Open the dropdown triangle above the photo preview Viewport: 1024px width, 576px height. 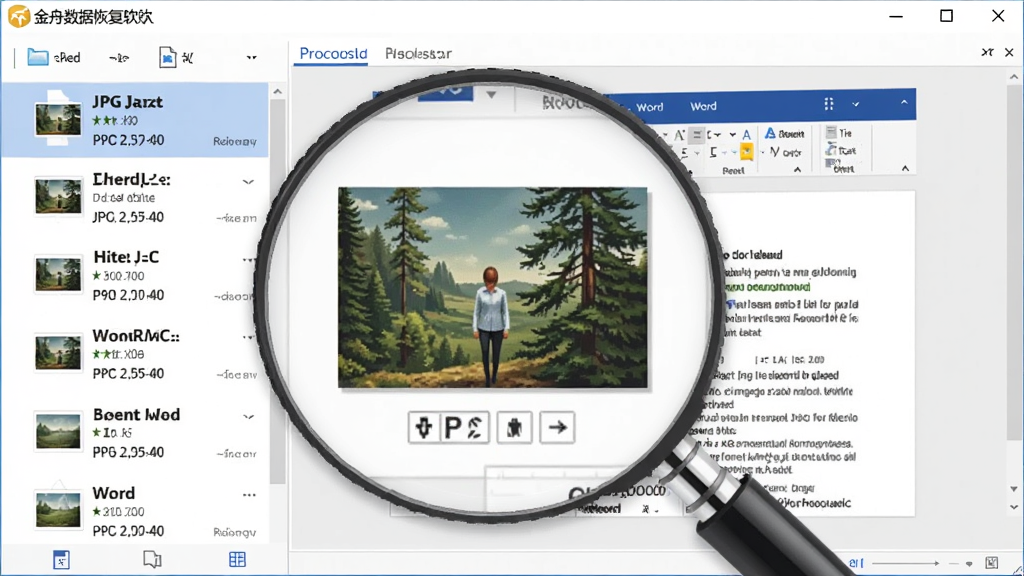(x=491, y=95)
